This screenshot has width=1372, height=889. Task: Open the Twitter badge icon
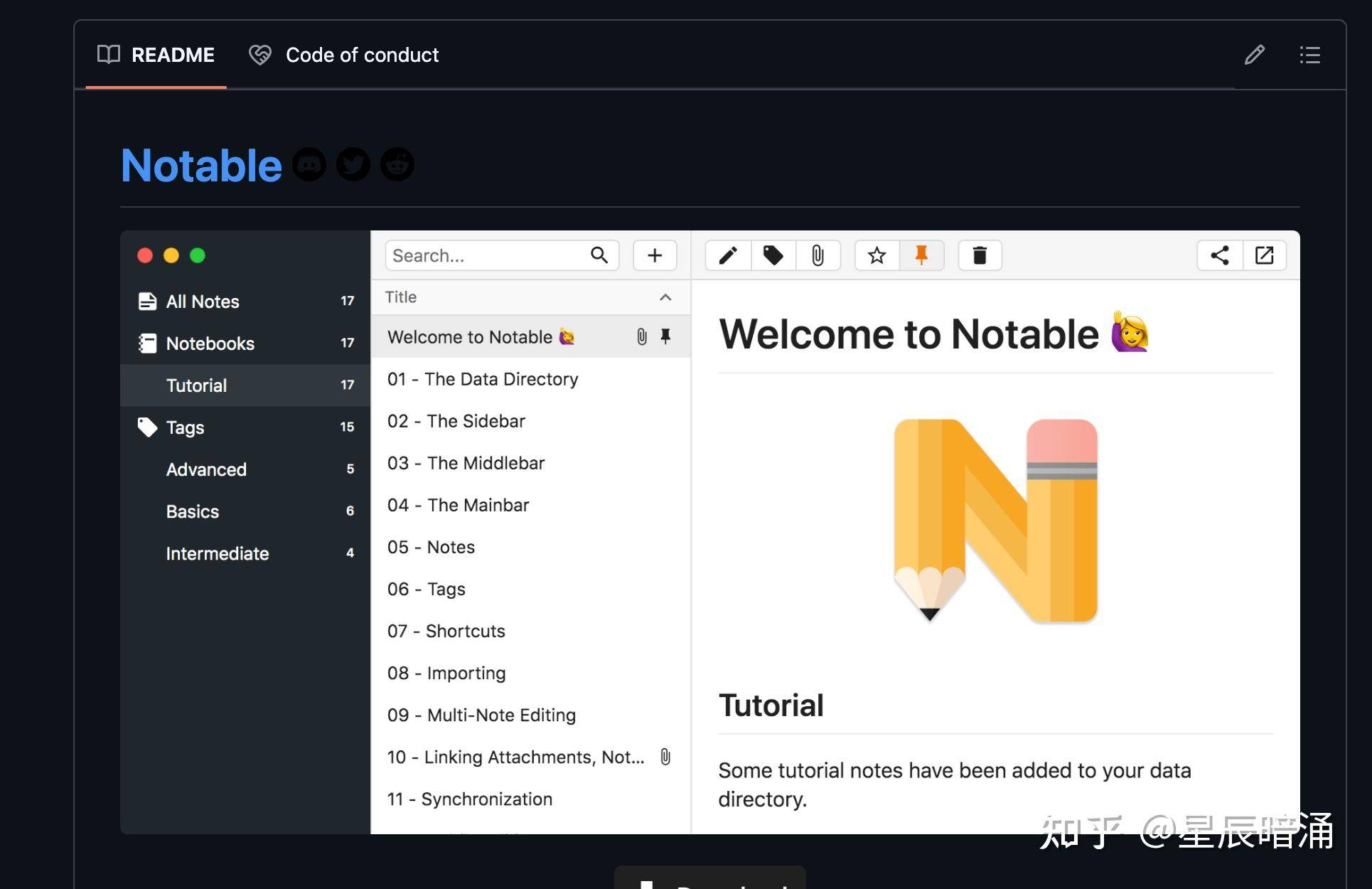(x=353, y=165)
